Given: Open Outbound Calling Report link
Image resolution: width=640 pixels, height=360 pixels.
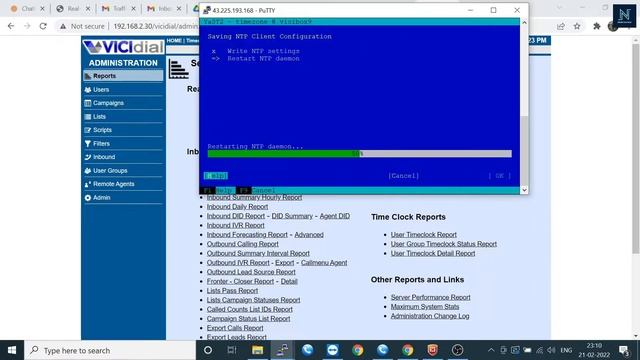Looking at the screenshot, I should pos(242,244).
